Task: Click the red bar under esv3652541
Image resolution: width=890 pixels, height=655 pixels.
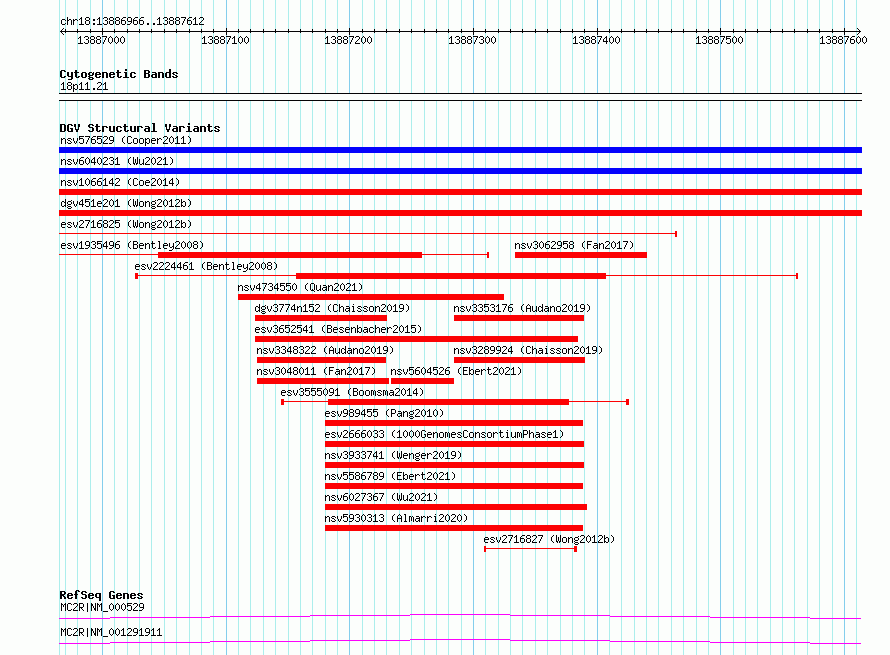Action: tap(416, 339)
